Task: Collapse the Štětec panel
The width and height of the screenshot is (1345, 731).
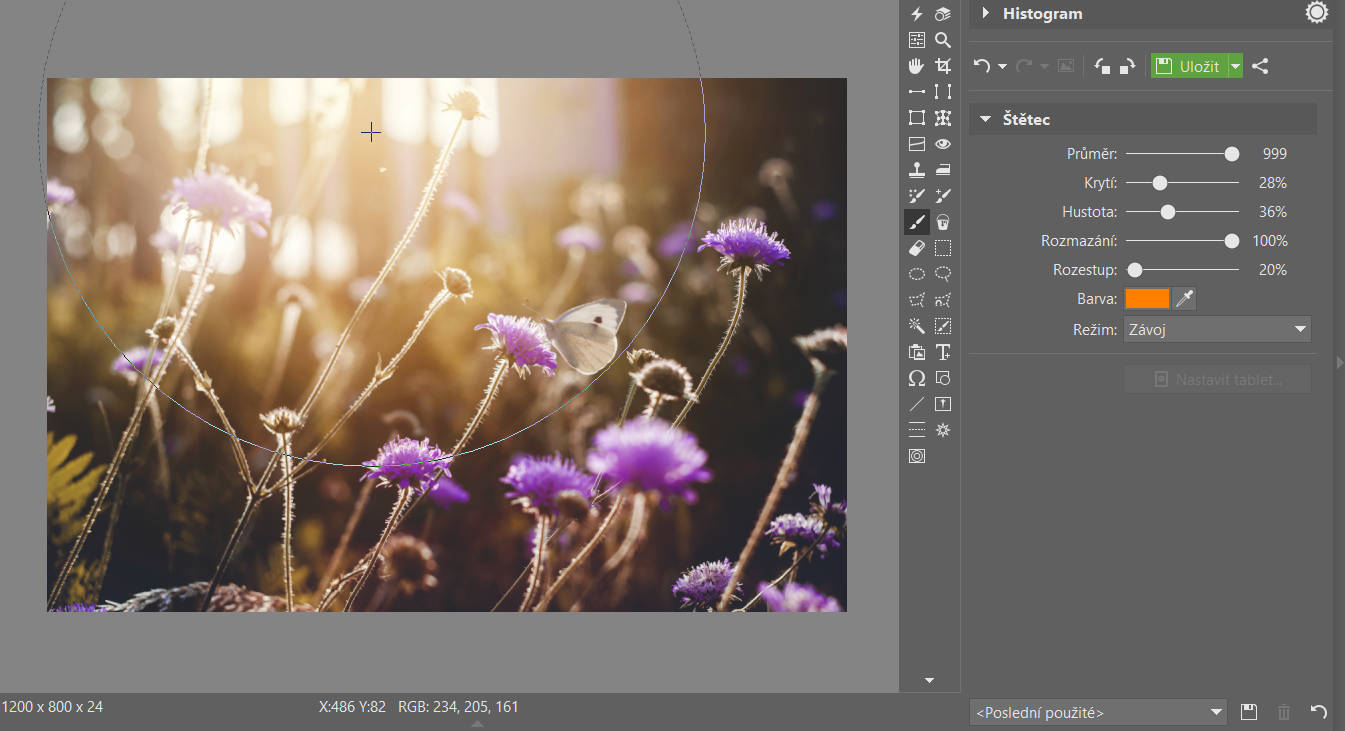Action: pyautogui.click(x=985, y=119)
